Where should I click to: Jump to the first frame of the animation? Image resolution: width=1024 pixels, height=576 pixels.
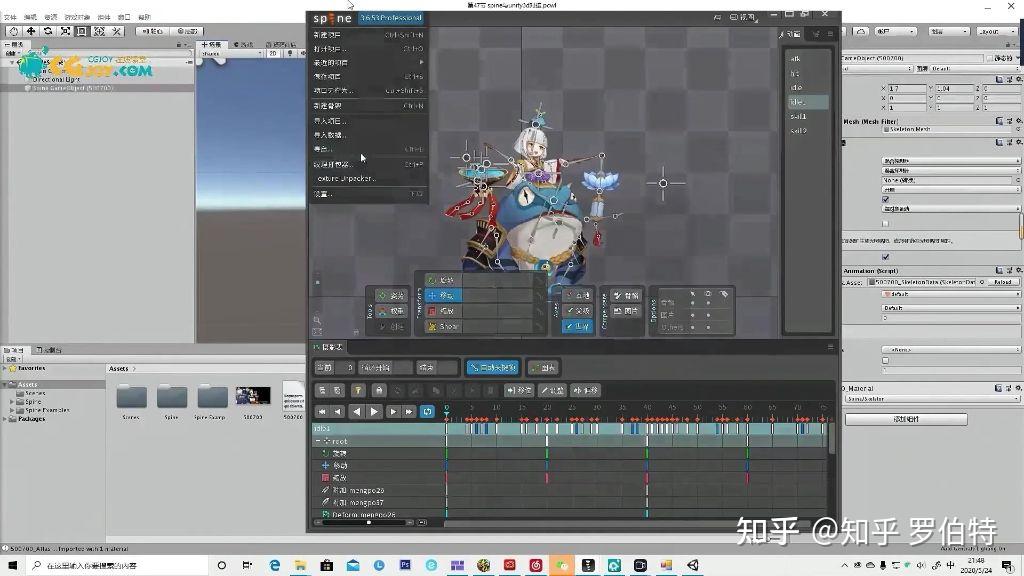coord(322,411)
